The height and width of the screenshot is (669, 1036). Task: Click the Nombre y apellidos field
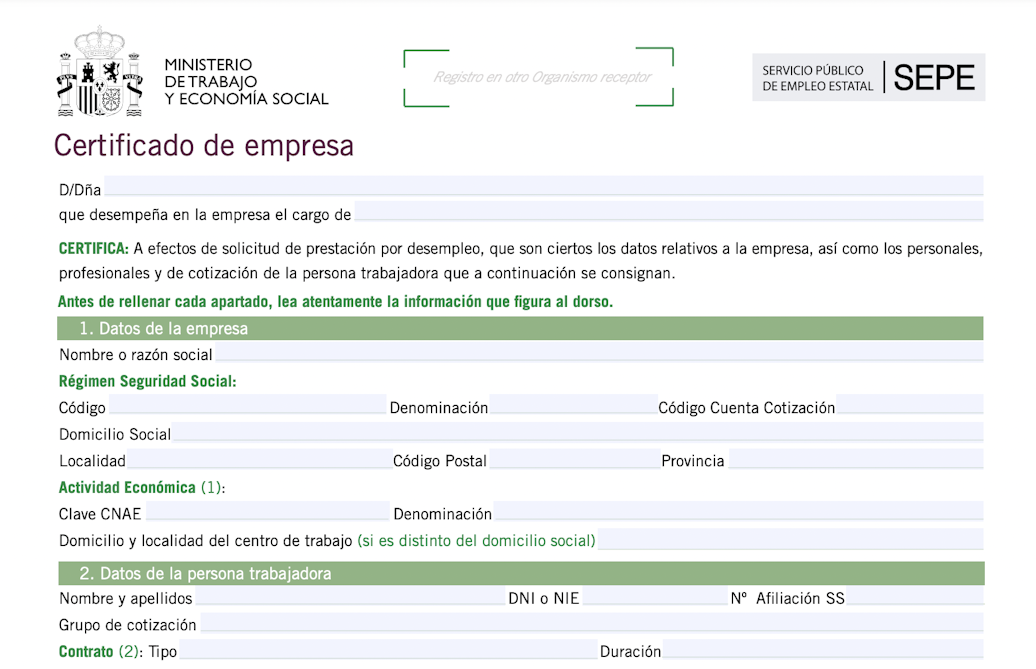[x=350, y=596]
